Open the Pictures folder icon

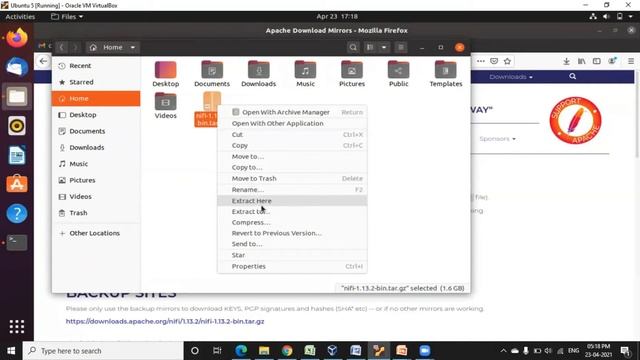tap(352, 74)
